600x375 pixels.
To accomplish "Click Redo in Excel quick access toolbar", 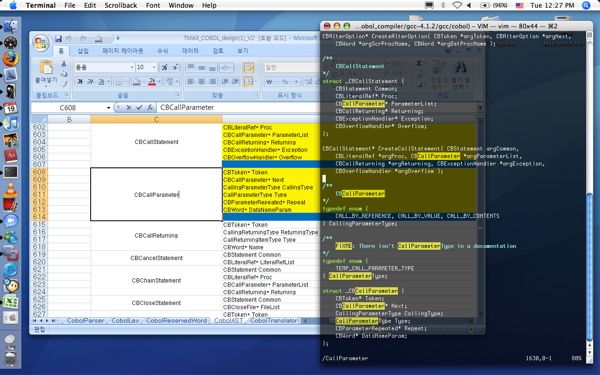I will click(x=83, y=39).
